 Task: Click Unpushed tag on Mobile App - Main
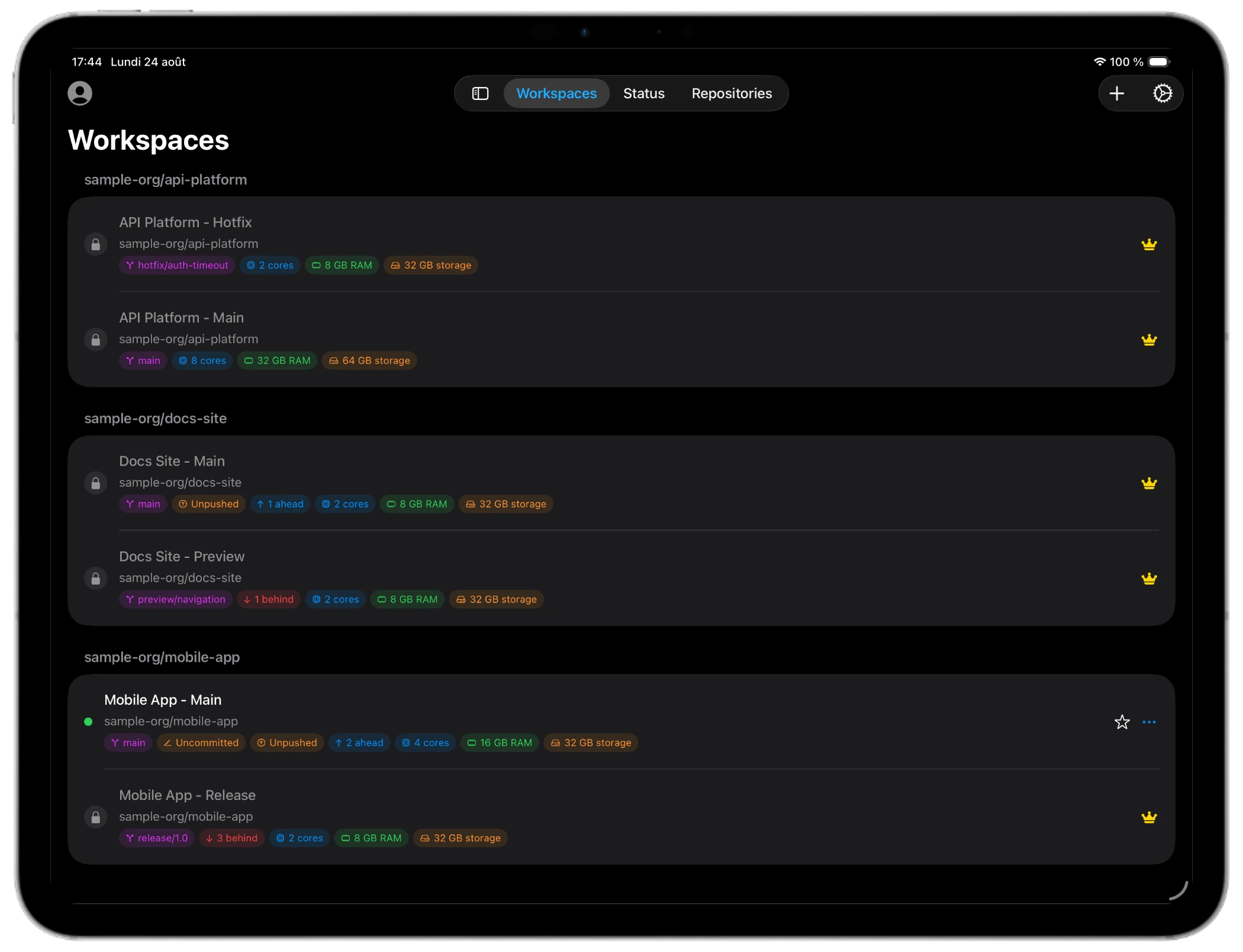click(x=287, y=743)
